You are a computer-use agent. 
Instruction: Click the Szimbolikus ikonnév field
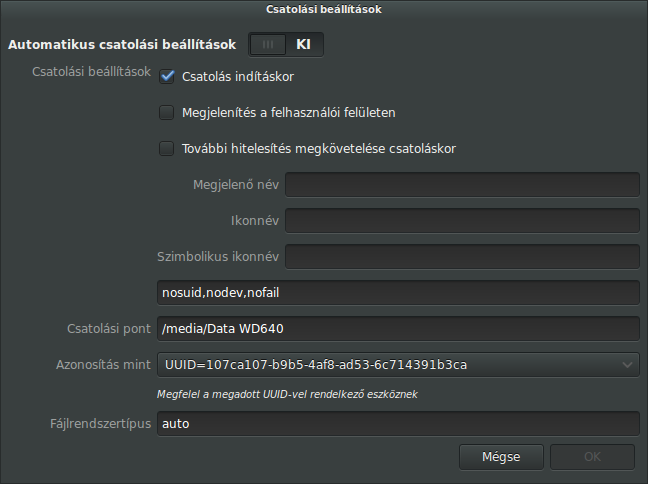point(462,257)
